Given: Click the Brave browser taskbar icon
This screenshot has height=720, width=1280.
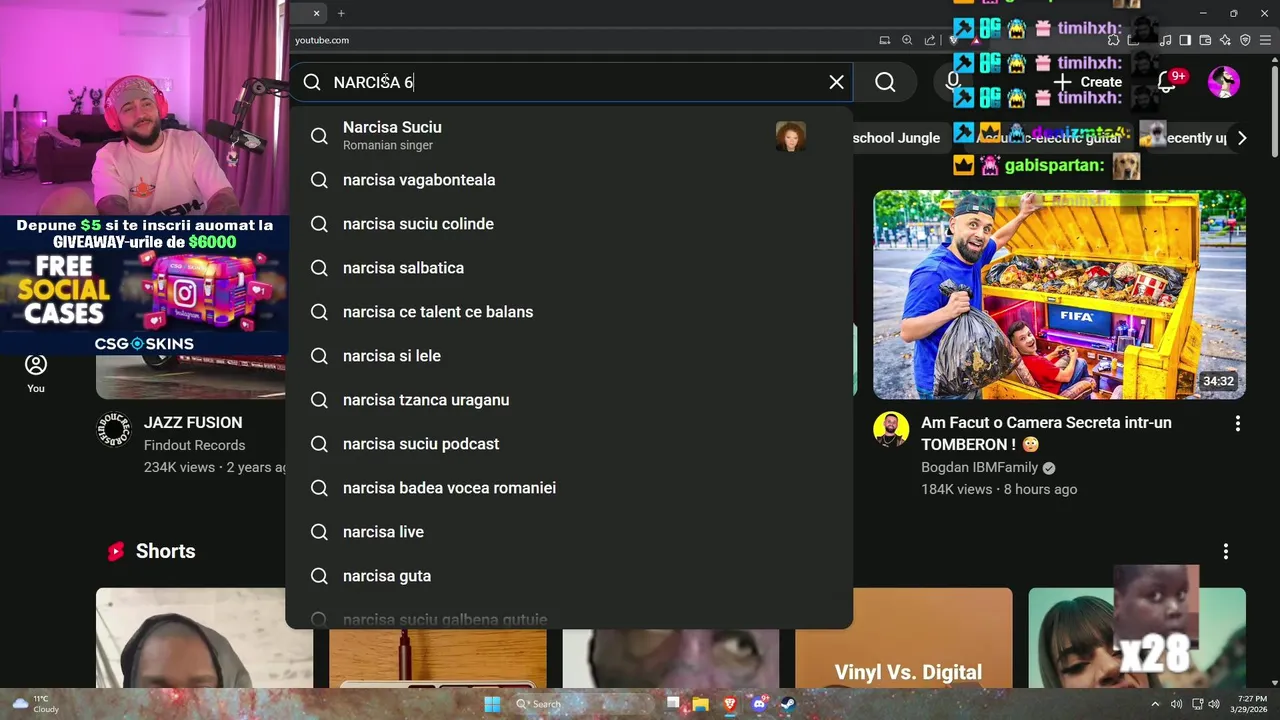Looking at the screenshot, I should pos(729,704).
